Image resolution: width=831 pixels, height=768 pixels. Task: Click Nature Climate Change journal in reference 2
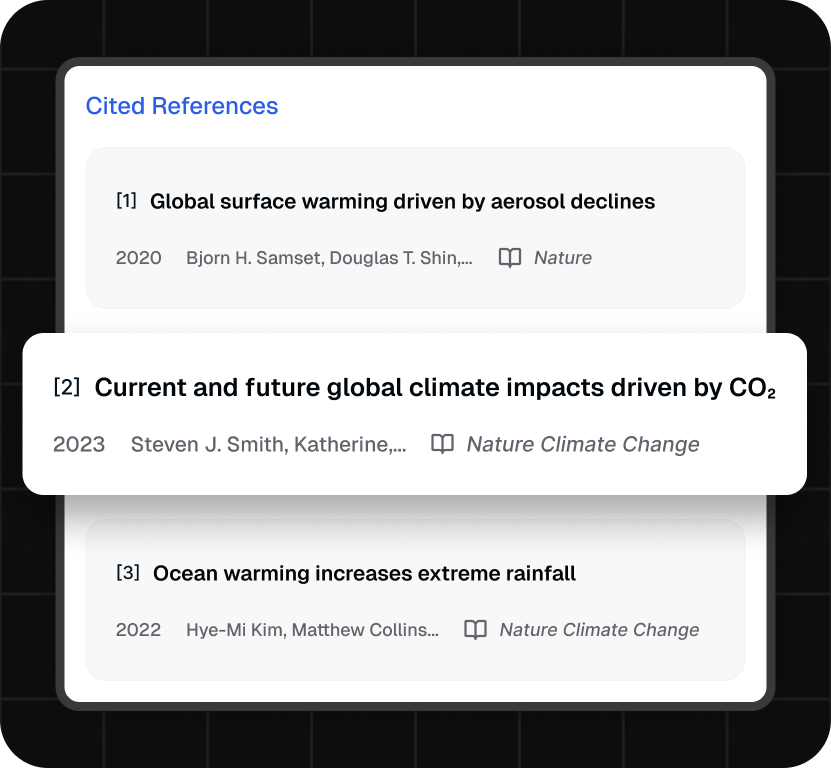click(x=583, y=444)
